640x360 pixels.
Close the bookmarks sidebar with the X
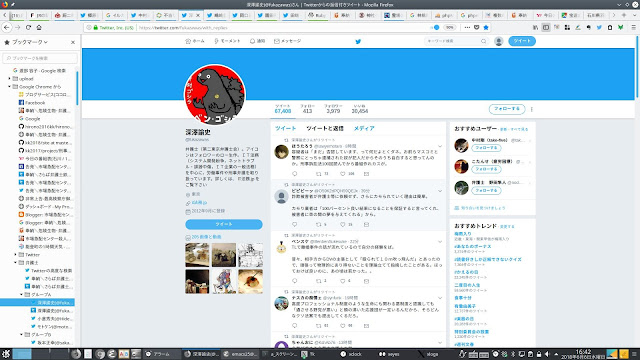[x=73, y=42]
